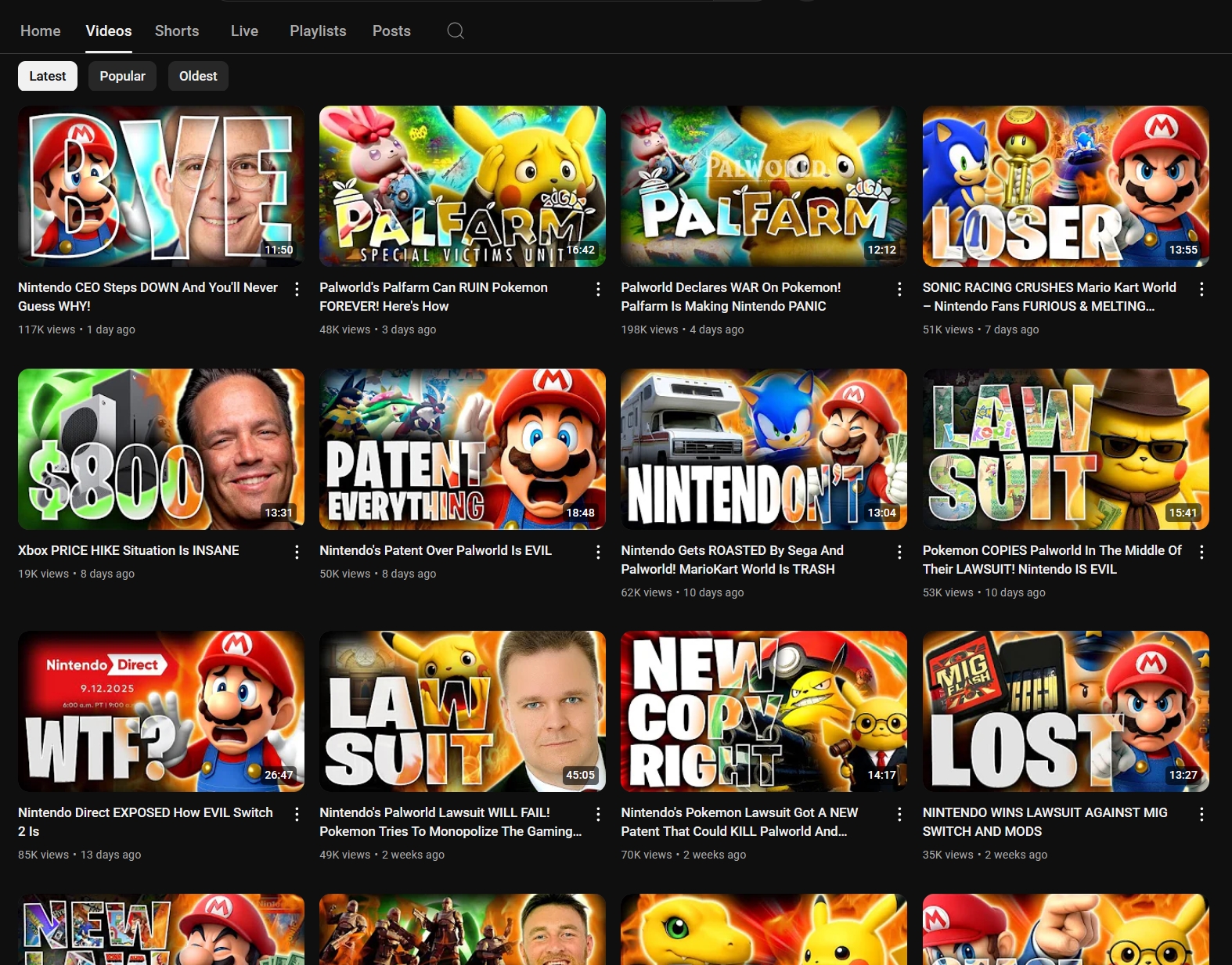Switch to the Shorts tab

tap(177, 31)
